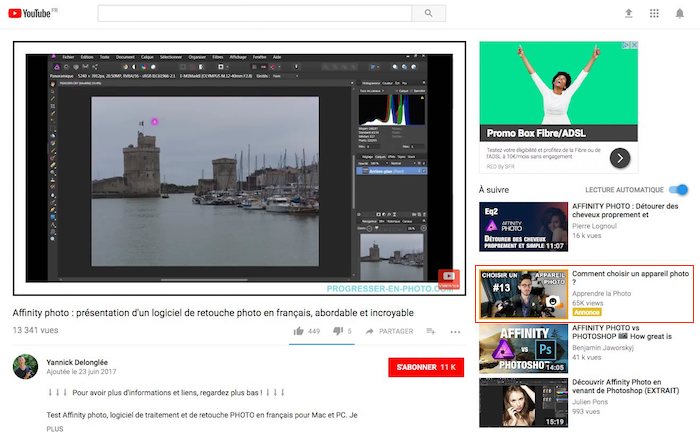Click Yannick Delonglée's channel avatar
This screenshot has height=432, width=700.
coord(25,367)
